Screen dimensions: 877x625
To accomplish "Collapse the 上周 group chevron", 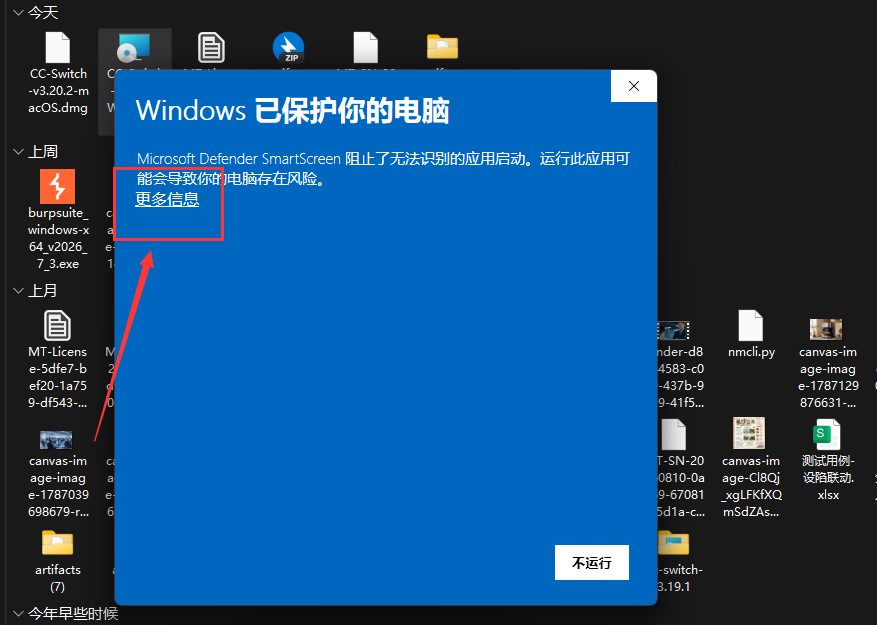I will [x=18, y=152].
